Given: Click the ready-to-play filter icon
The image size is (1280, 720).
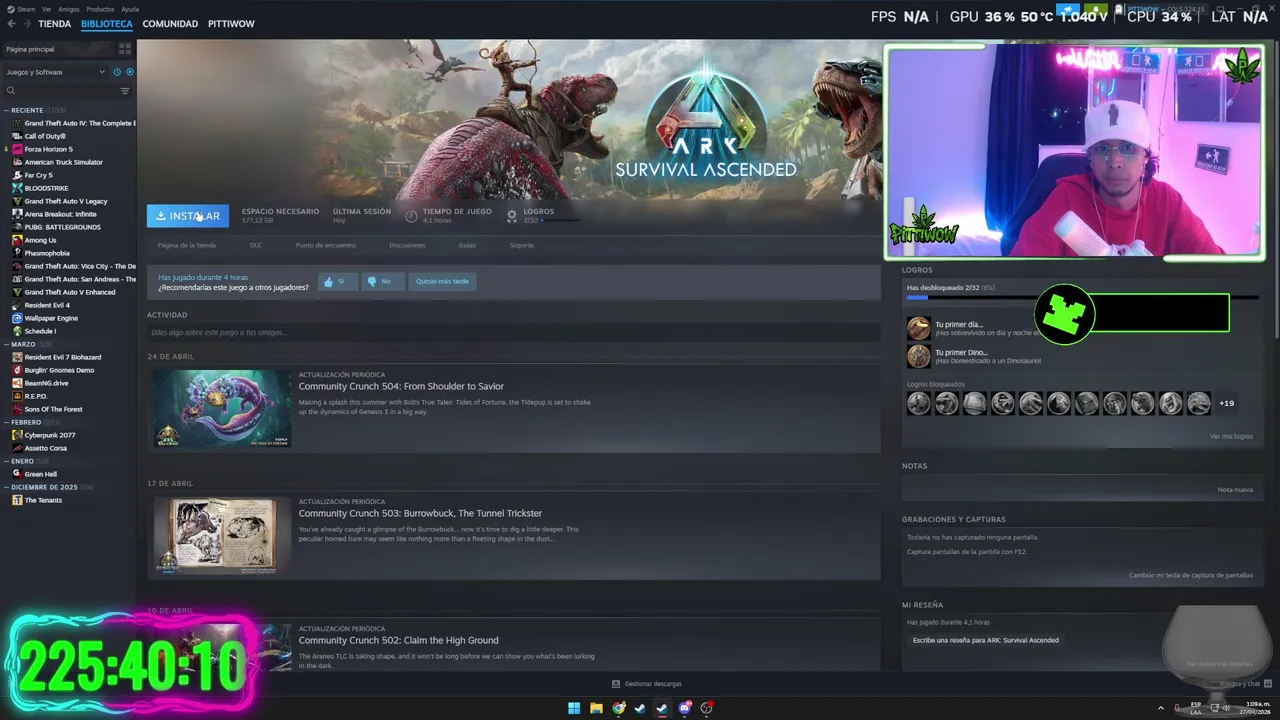Looking at the screenshot, I should [129, 72].
